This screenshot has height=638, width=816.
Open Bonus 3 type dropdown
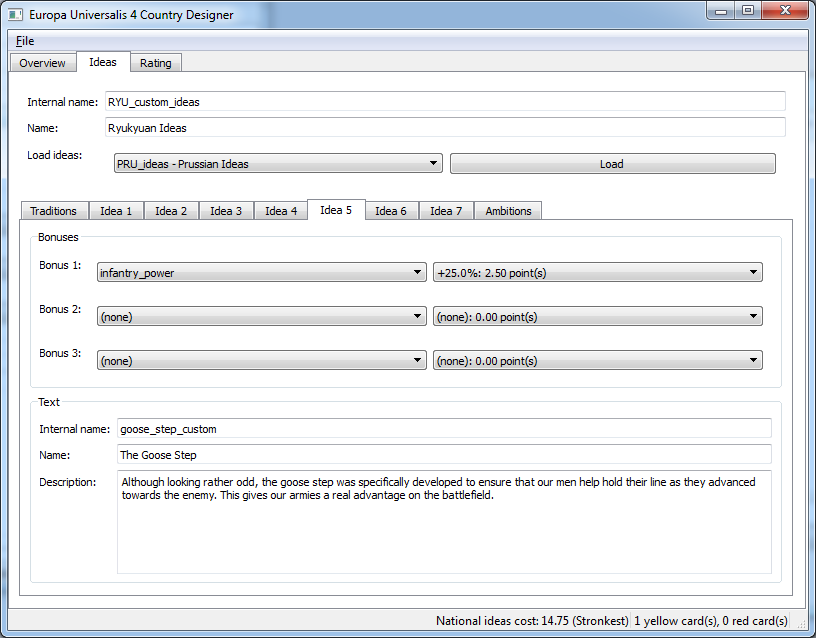262,360
